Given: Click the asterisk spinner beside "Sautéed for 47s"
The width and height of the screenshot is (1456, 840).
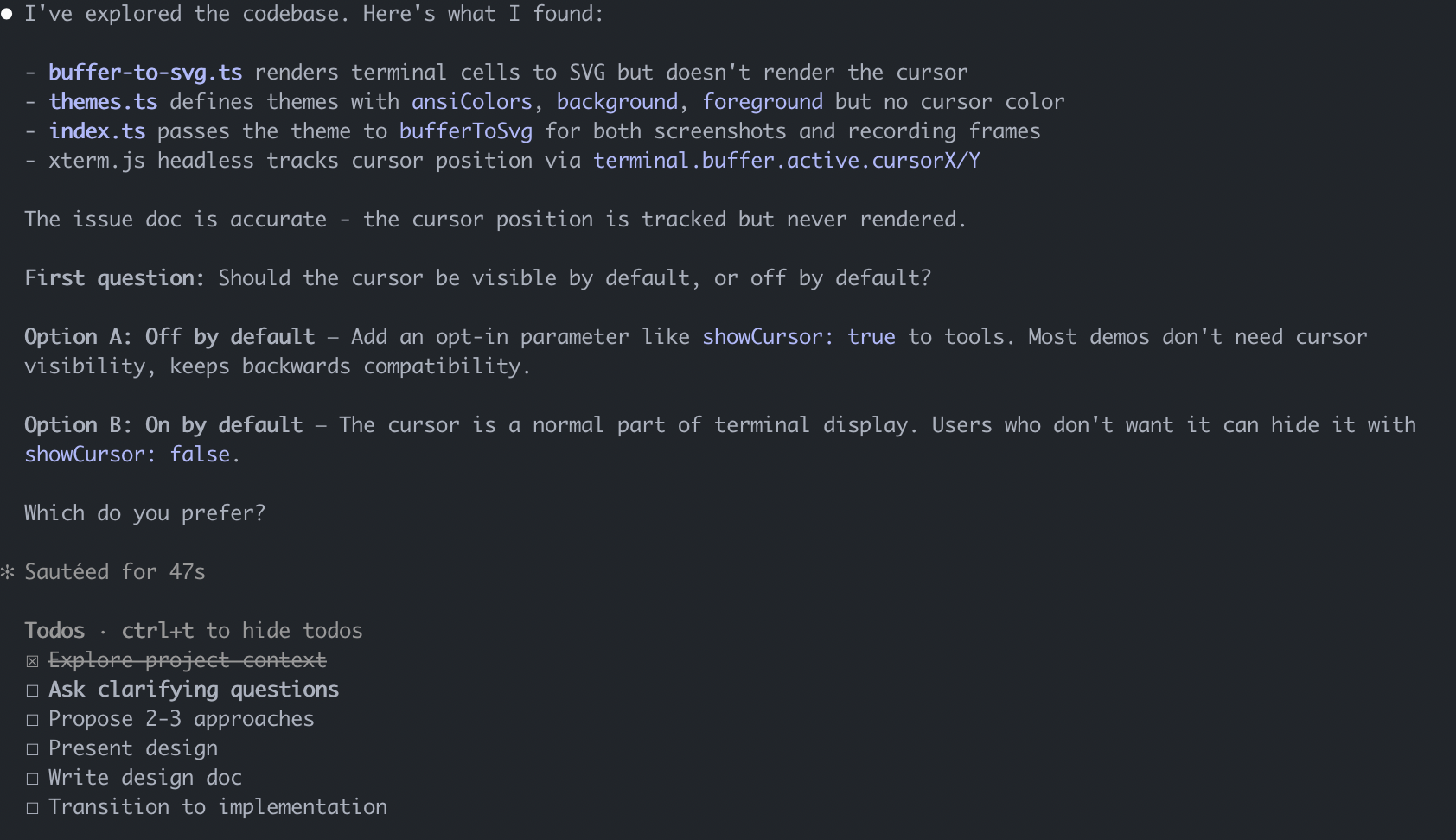Looking at the screenshot, I should pyautogui.click(x=8, y=572).
